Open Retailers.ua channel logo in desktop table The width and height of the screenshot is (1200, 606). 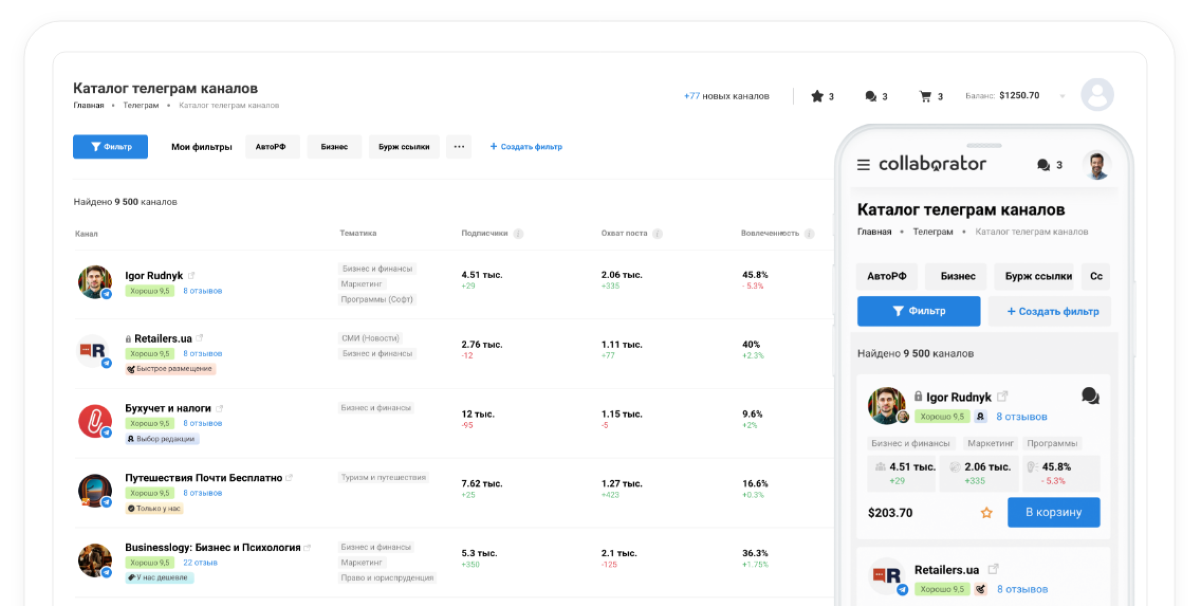click(95, 351)
